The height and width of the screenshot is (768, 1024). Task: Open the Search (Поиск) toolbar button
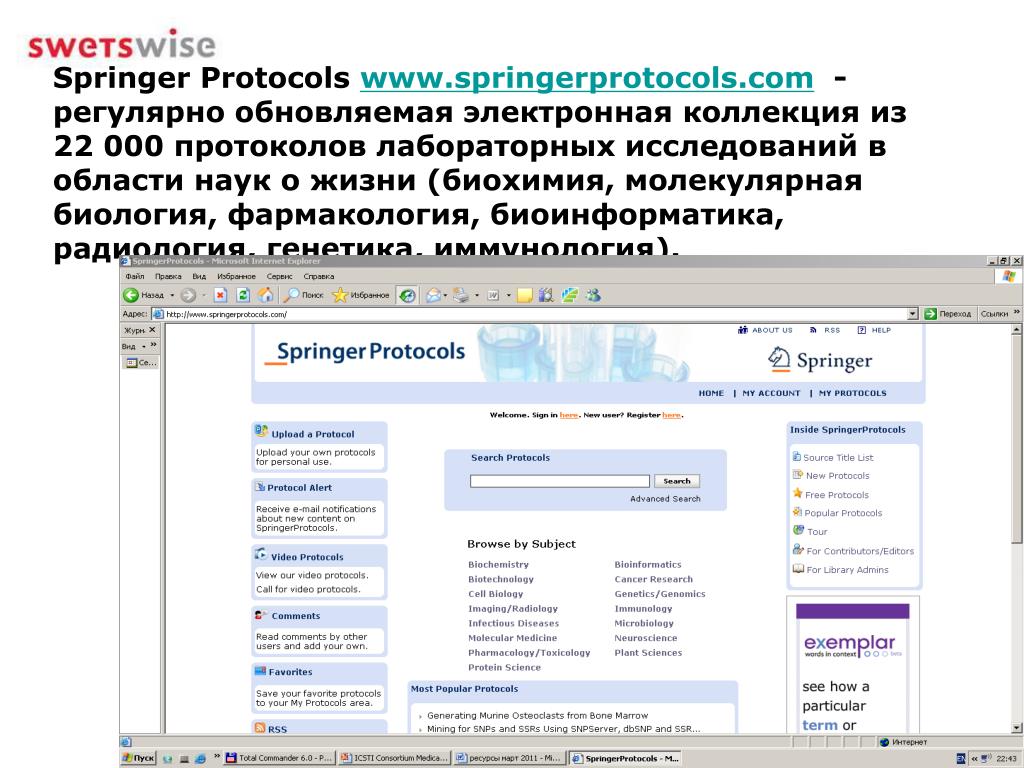(x=303, y=295)
